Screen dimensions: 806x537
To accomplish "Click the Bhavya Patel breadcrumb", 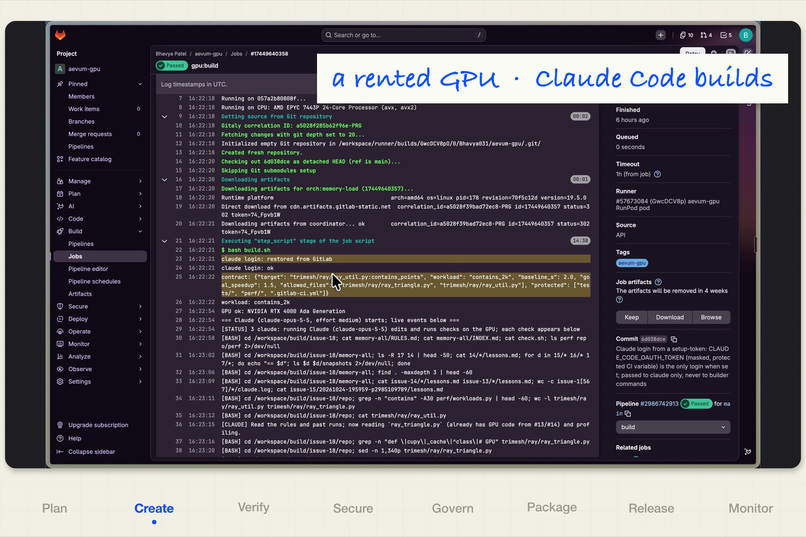I will click(x=171, y=53).
